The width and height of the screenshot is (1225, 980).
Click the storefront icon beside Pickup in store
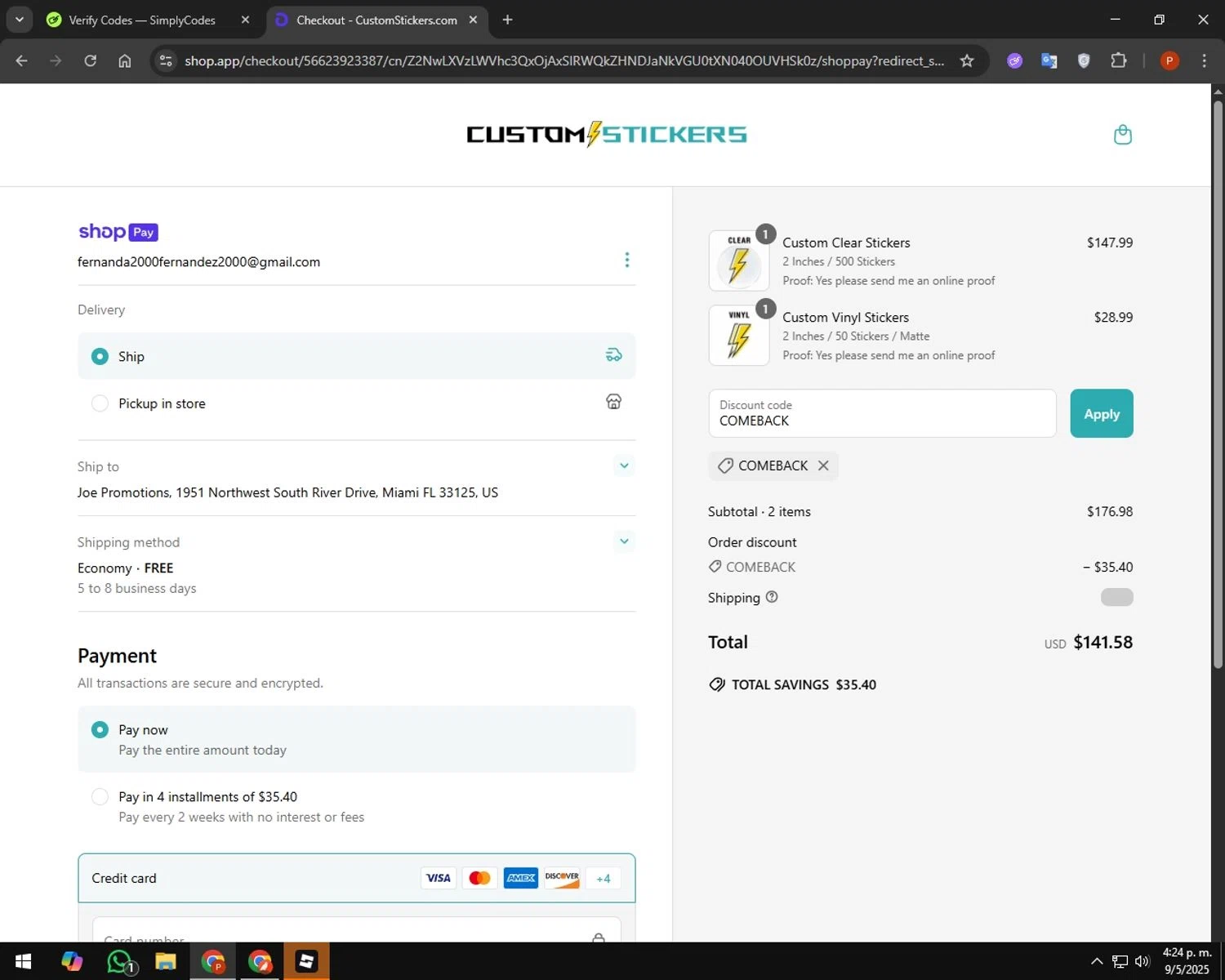coord(614,402)
